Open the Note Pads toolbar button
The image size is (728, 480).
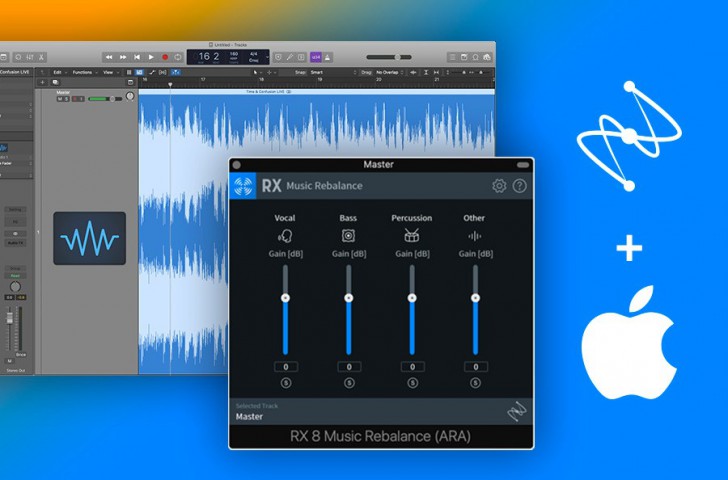464,57
